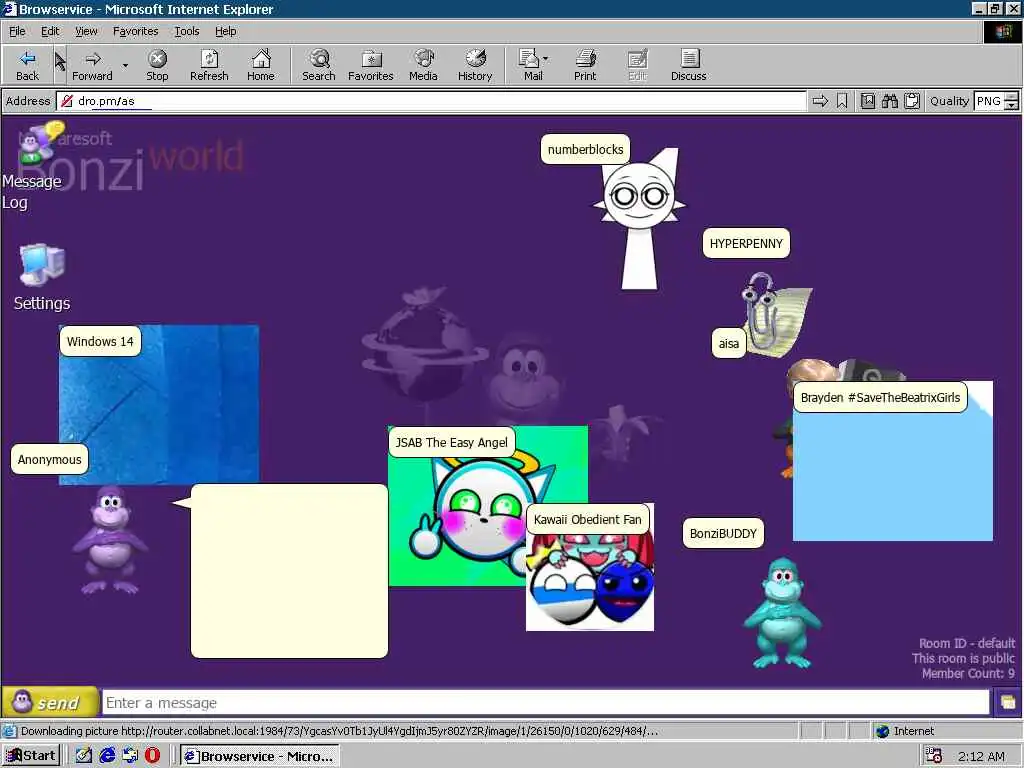Click the Forward toolbar button
1024x768 pixels.
click(92, 65)
